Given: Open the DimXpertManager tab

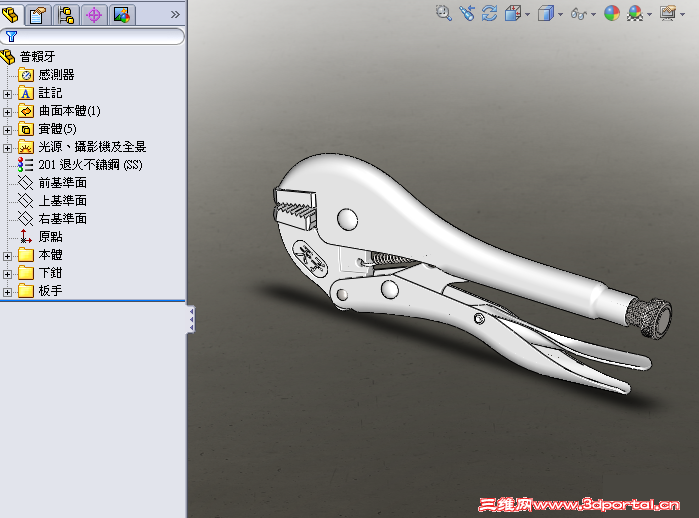Looking at the screenshot, I should (94, 15).
